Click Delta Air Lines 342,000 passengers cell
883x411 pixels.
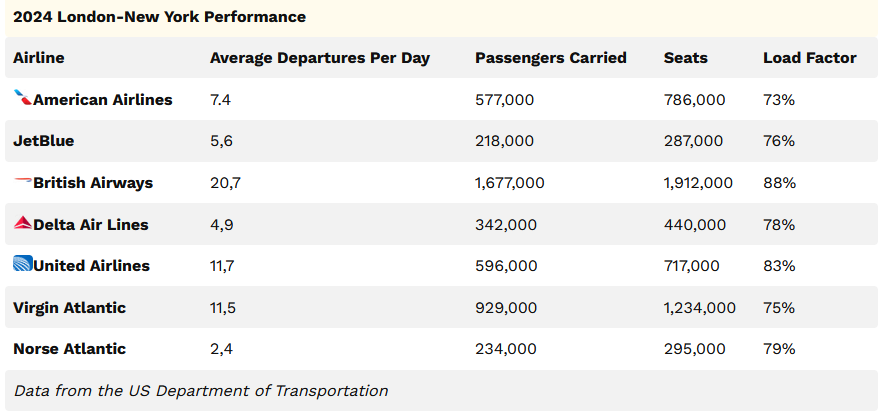[x=506, y=225]
